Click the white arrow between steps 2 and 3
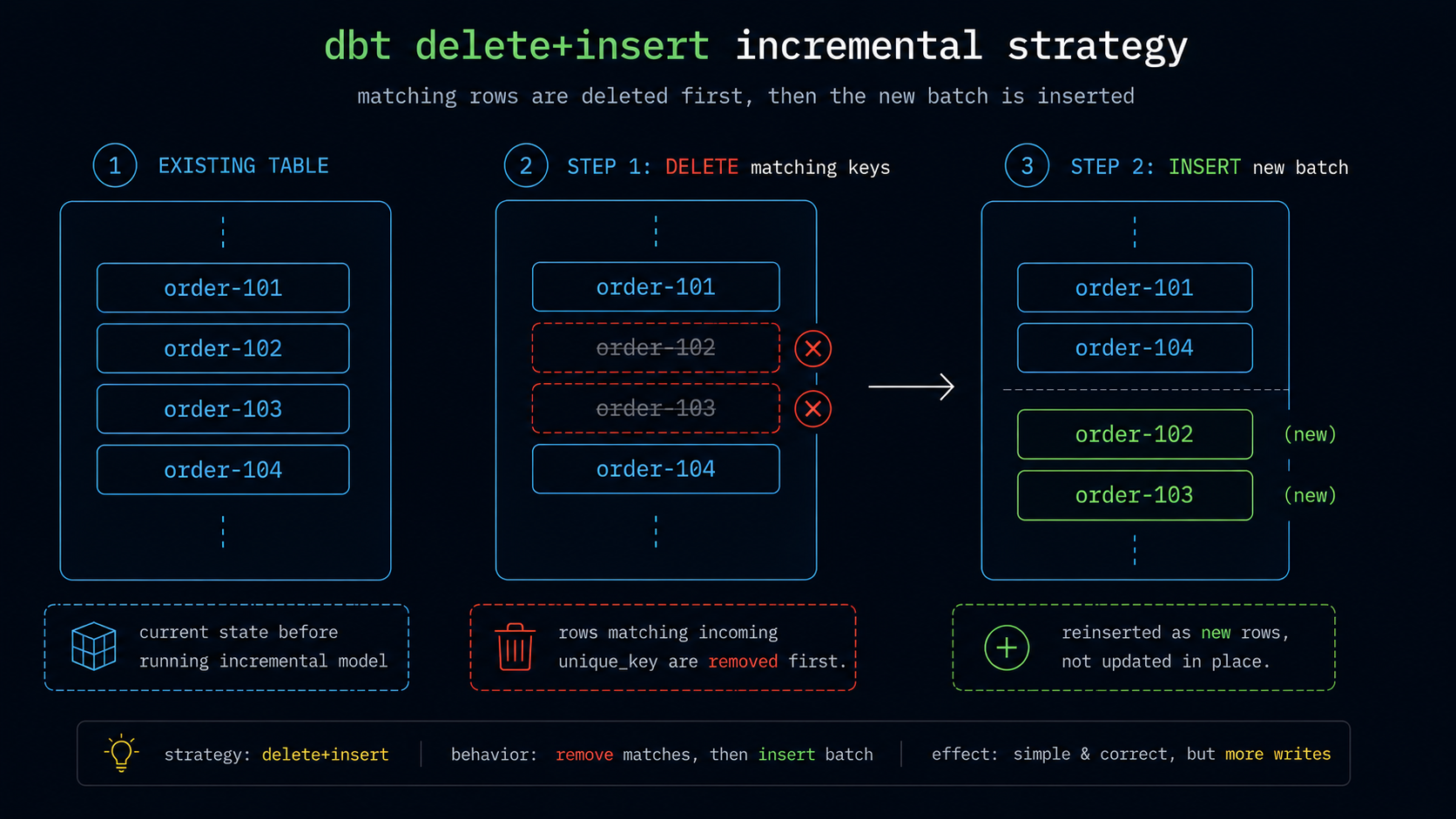 911,386
